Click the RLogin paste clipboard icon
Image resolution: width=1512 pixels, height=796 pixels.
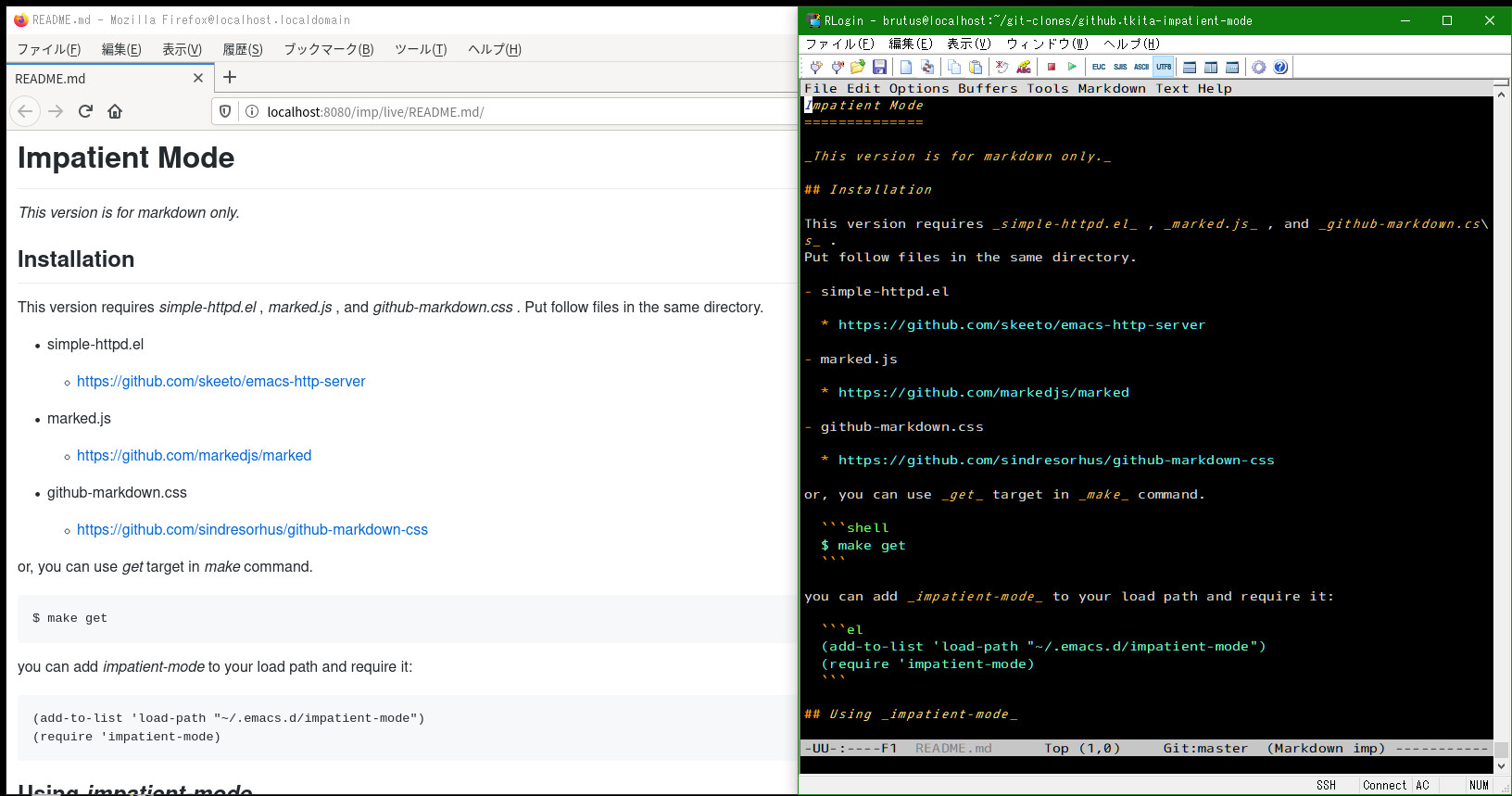(x=976, y=67)
